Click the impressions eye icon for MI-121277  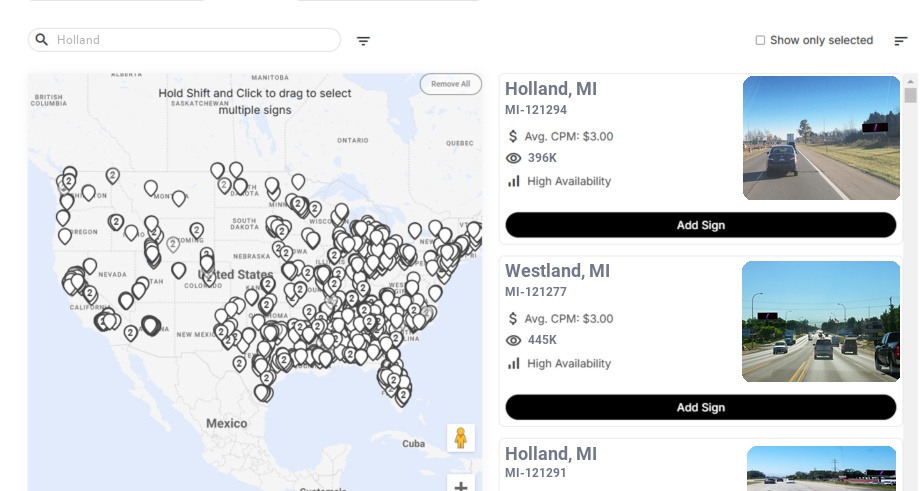pyautogui.click(x=514, y=340)
